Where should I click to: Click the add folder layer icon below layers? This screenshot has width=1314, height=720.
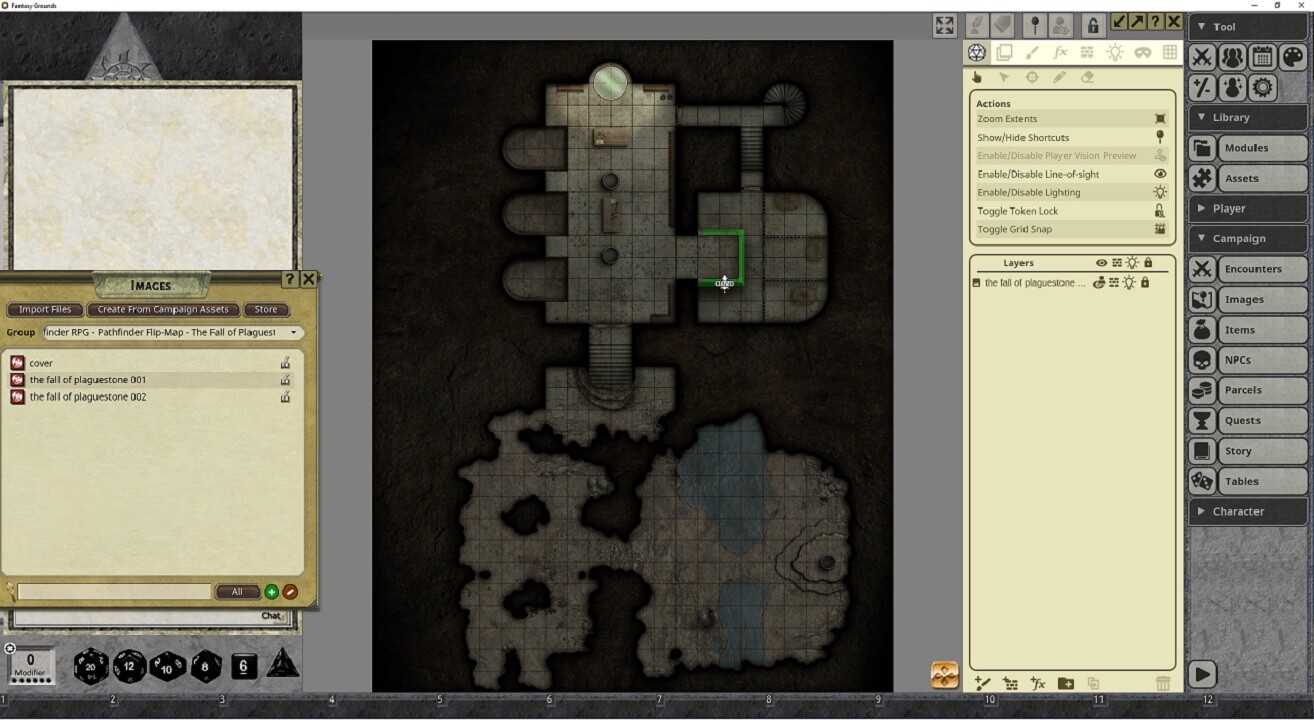point(1066,684)
